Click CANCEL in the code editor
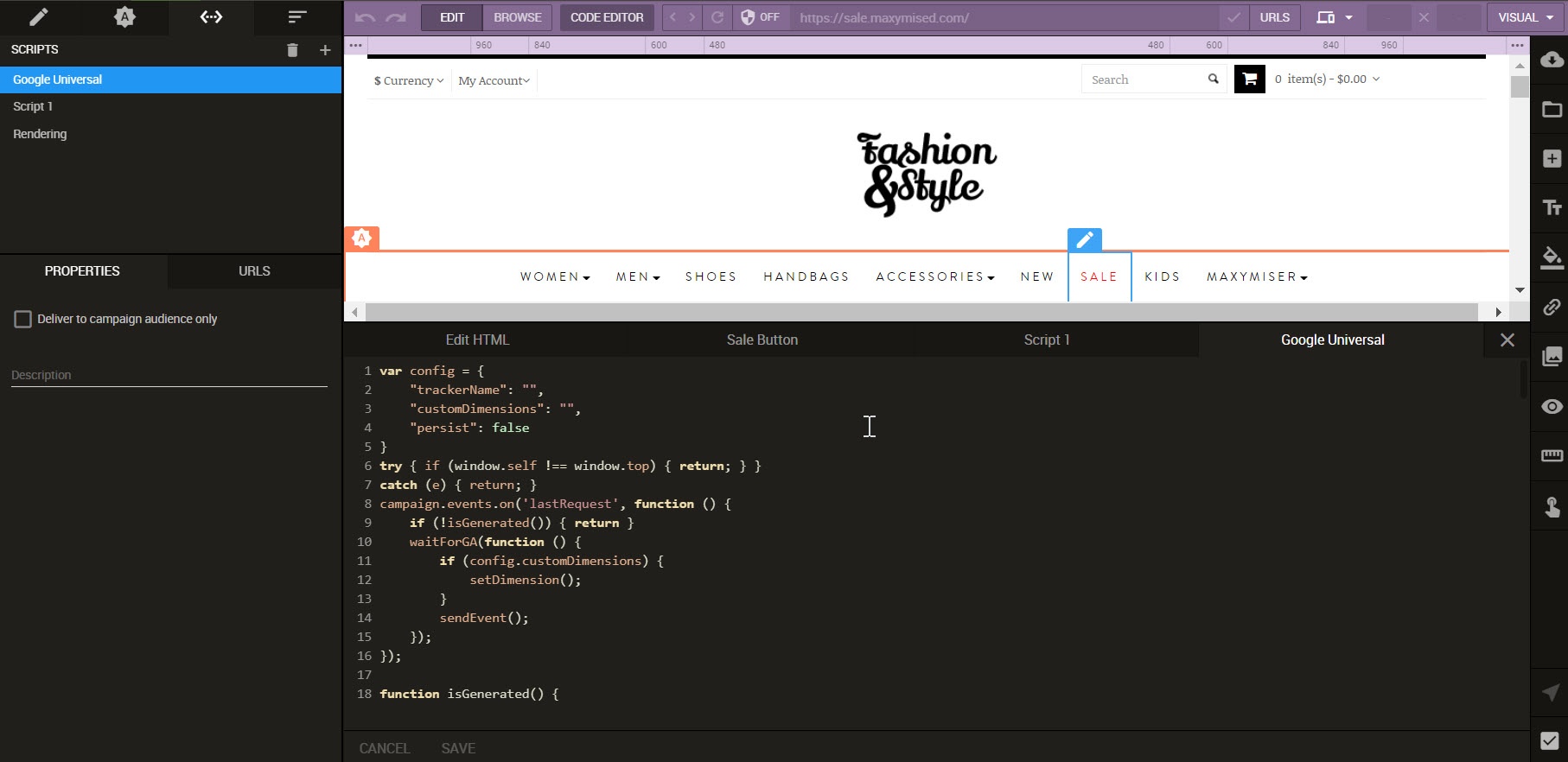The image size is (1568, 762). click(x=385, y=748)
